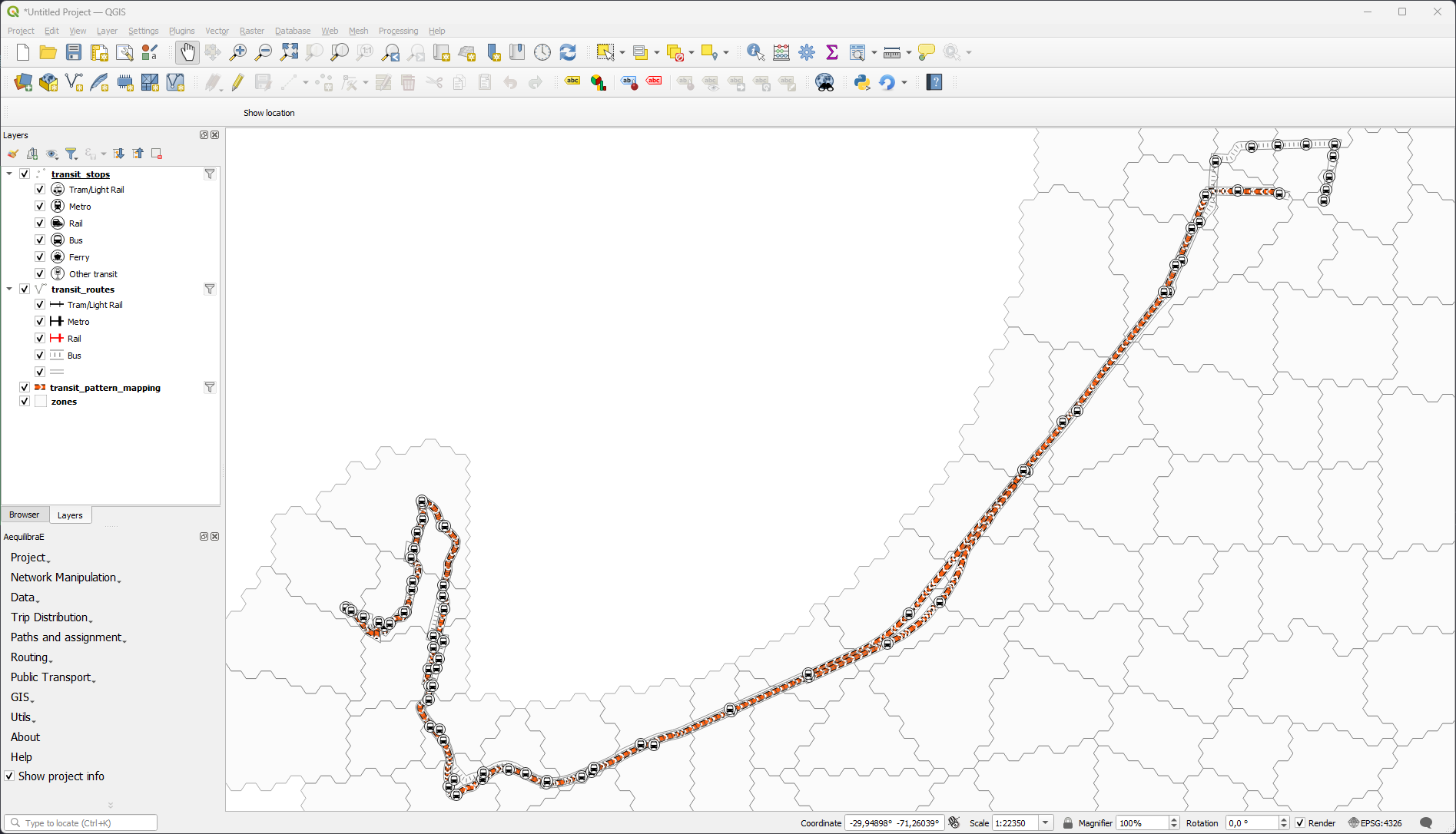The image size is (1456, 834).
Task: Click the Show location button
Action: 269,112
